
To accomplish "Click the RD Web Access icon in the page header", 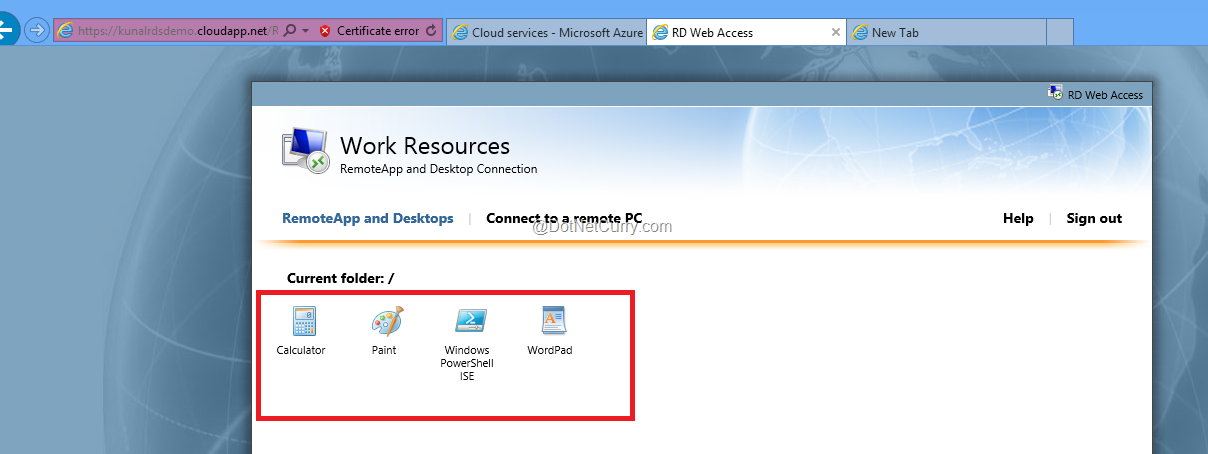I will click(1055, 93).
